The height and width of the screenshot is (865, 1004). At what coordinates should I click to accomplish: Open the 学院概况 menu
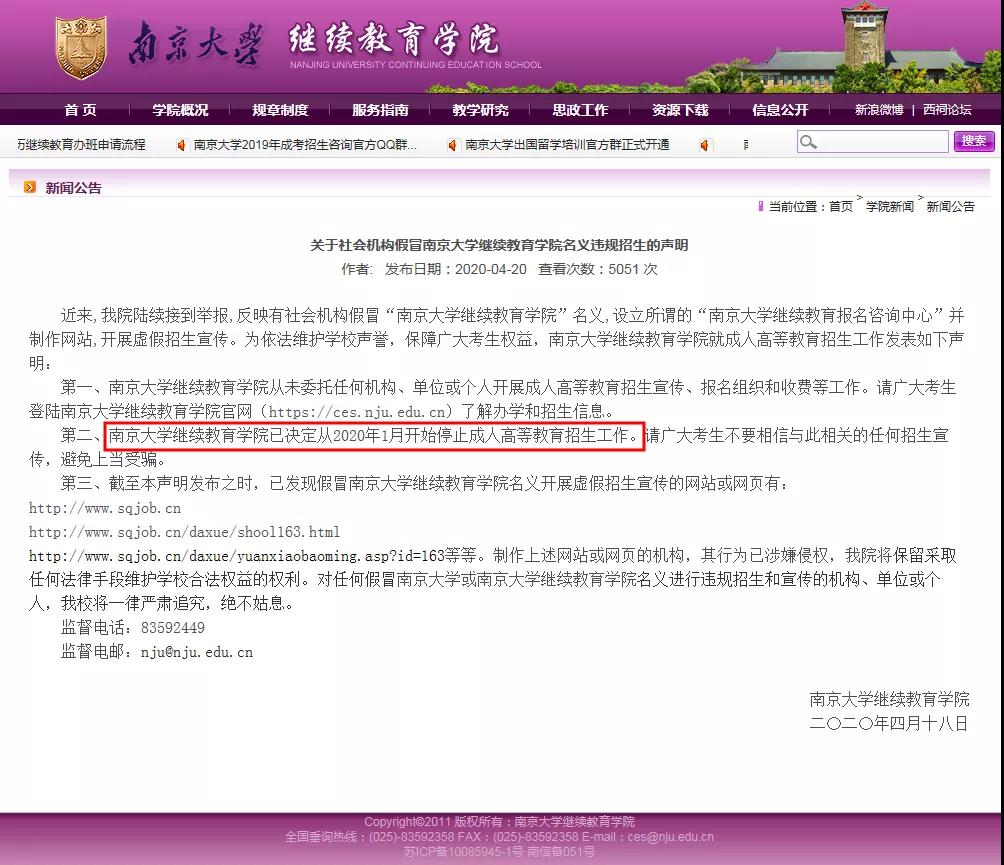(x=181, y=110)
